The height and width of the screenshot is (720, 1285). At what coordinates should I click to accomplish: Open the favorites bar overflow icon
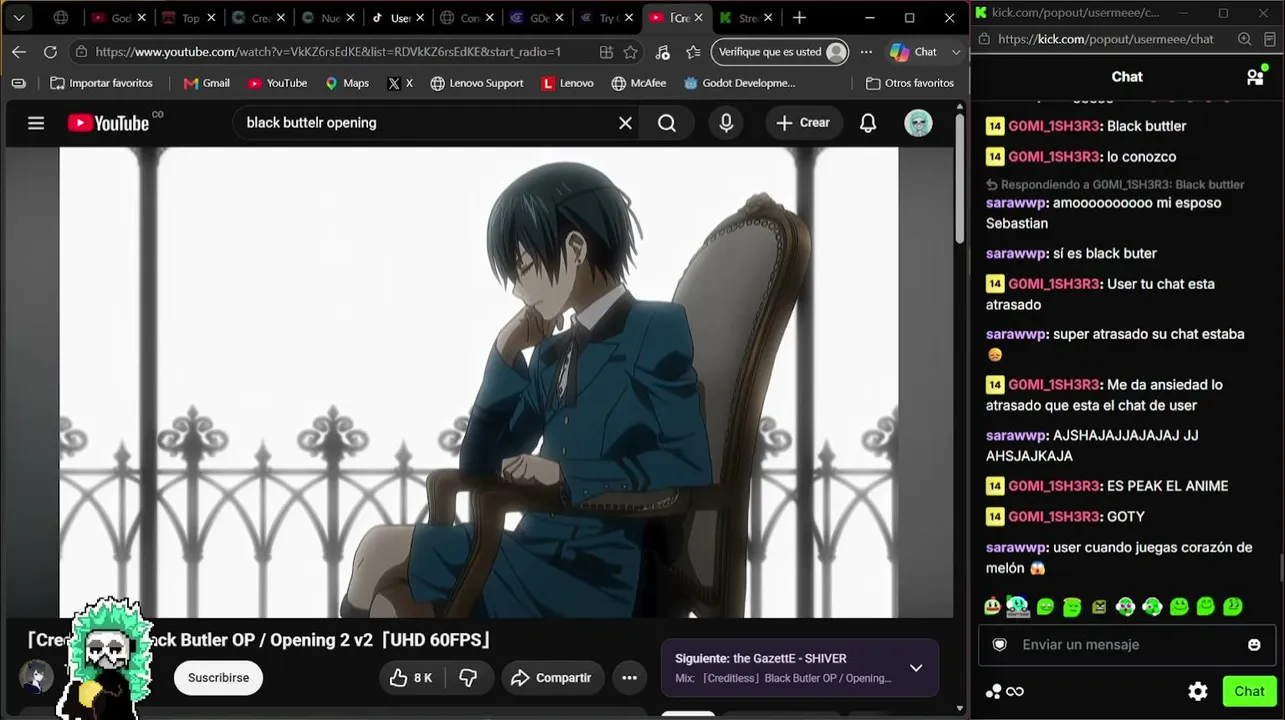tap(18, 83)
